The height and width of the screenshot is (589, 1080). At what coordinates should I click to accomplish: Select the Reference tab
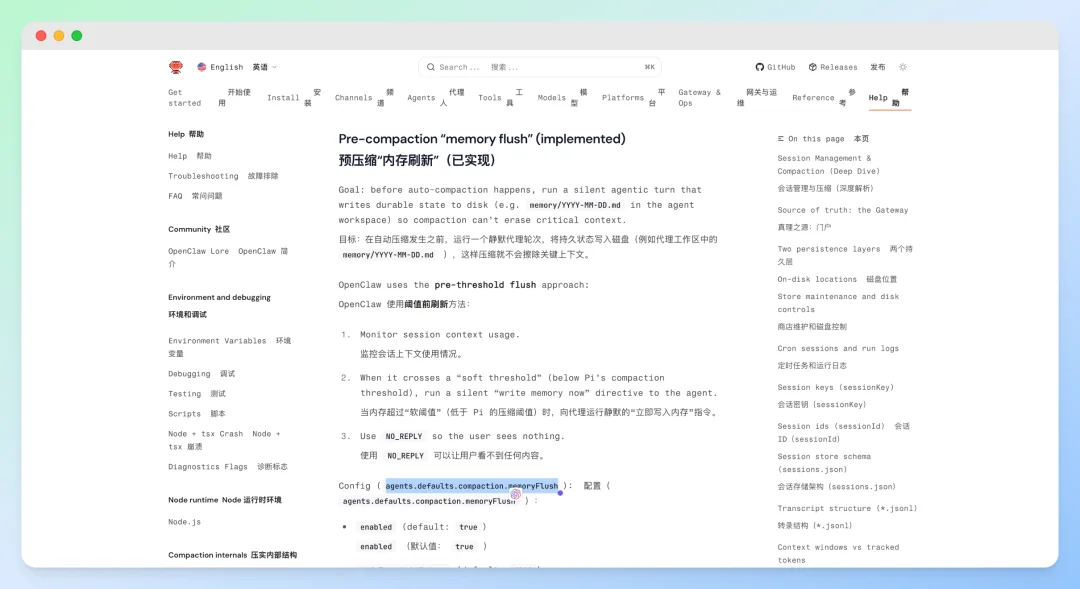coord(813,98)
